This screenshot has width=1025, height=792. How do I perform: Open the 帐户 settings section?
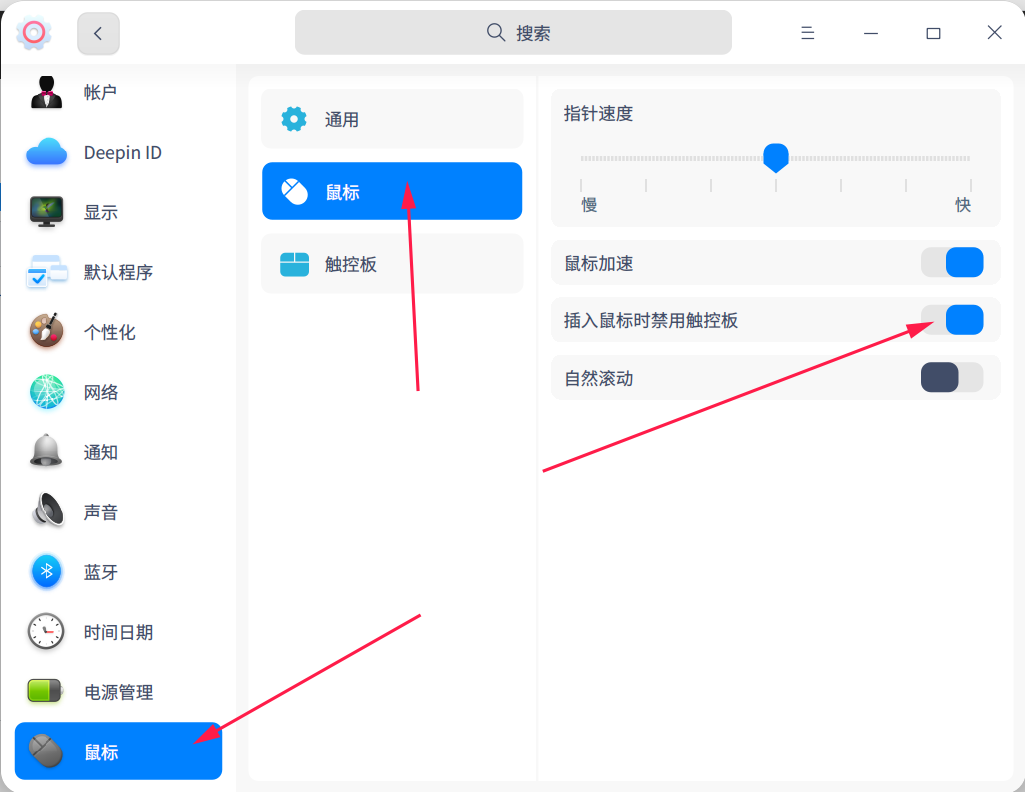click(x=118, y=92)
